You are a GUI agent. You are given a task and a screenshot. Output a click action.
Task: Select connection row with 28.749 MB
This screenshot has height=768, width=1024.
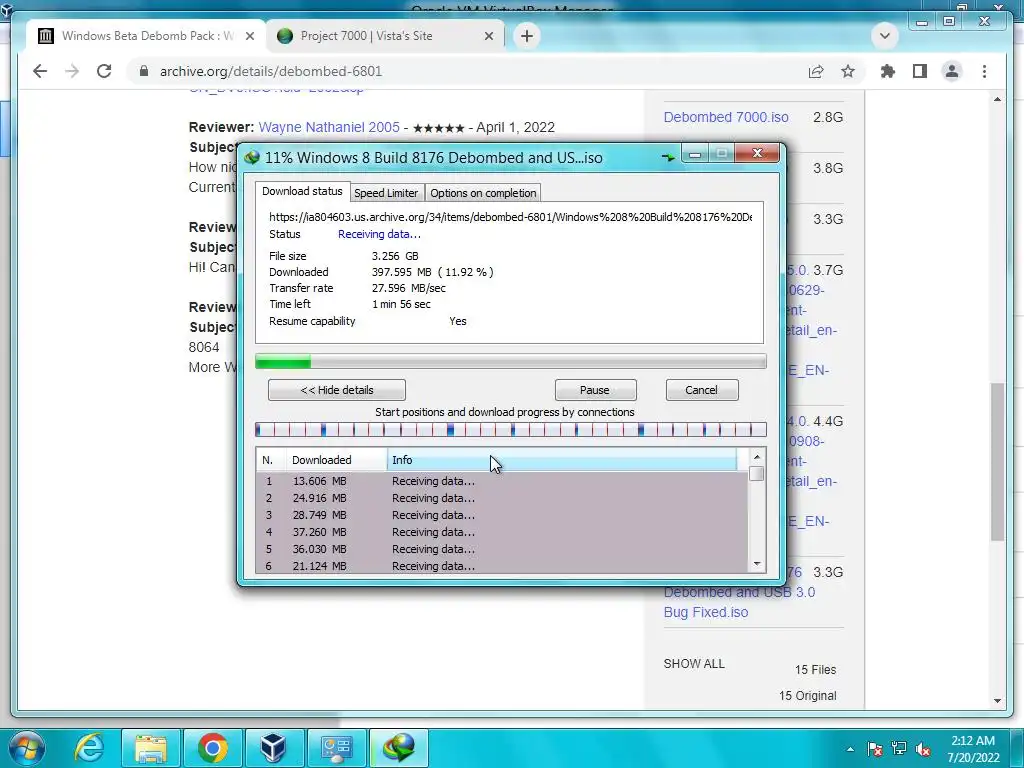502,515
